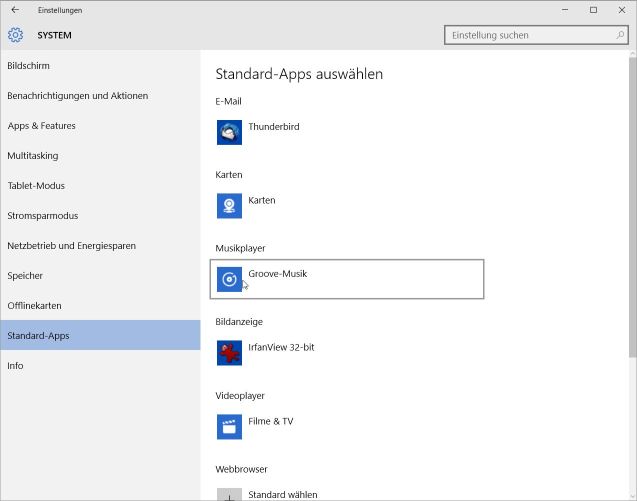Image resolution: width=637 pixels, height=501 pixels.
Task: Open Netzbetrieb und Energiesparen
Action: [x=100, y=246]
